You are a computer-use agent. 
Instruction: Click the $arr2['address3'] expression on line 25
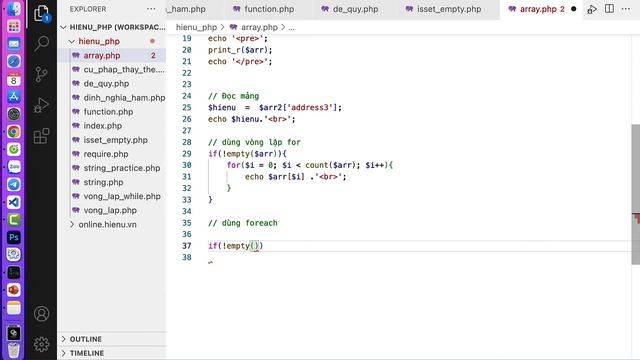(298, 107)
